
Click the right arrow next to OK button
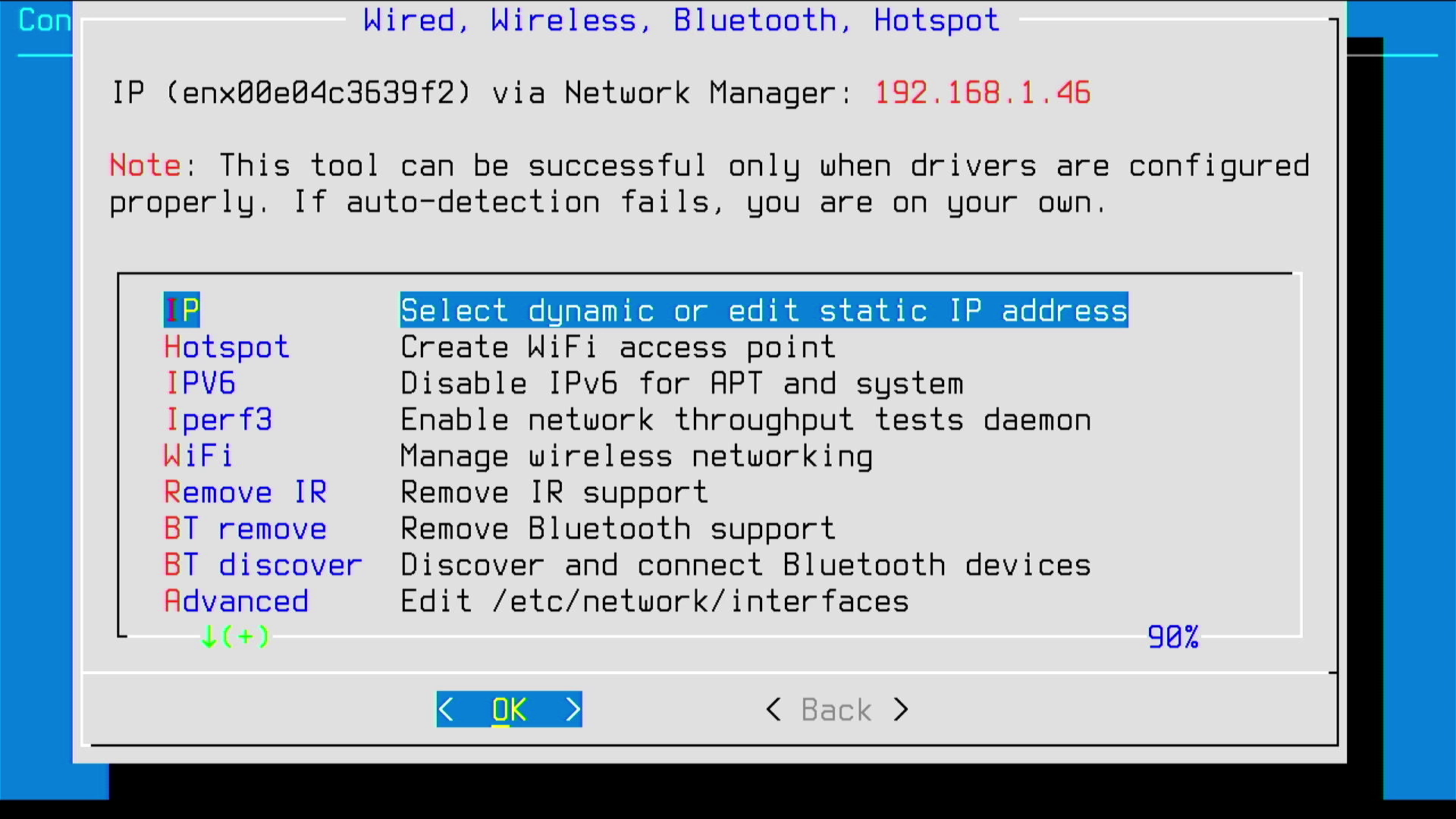point(570,709)
